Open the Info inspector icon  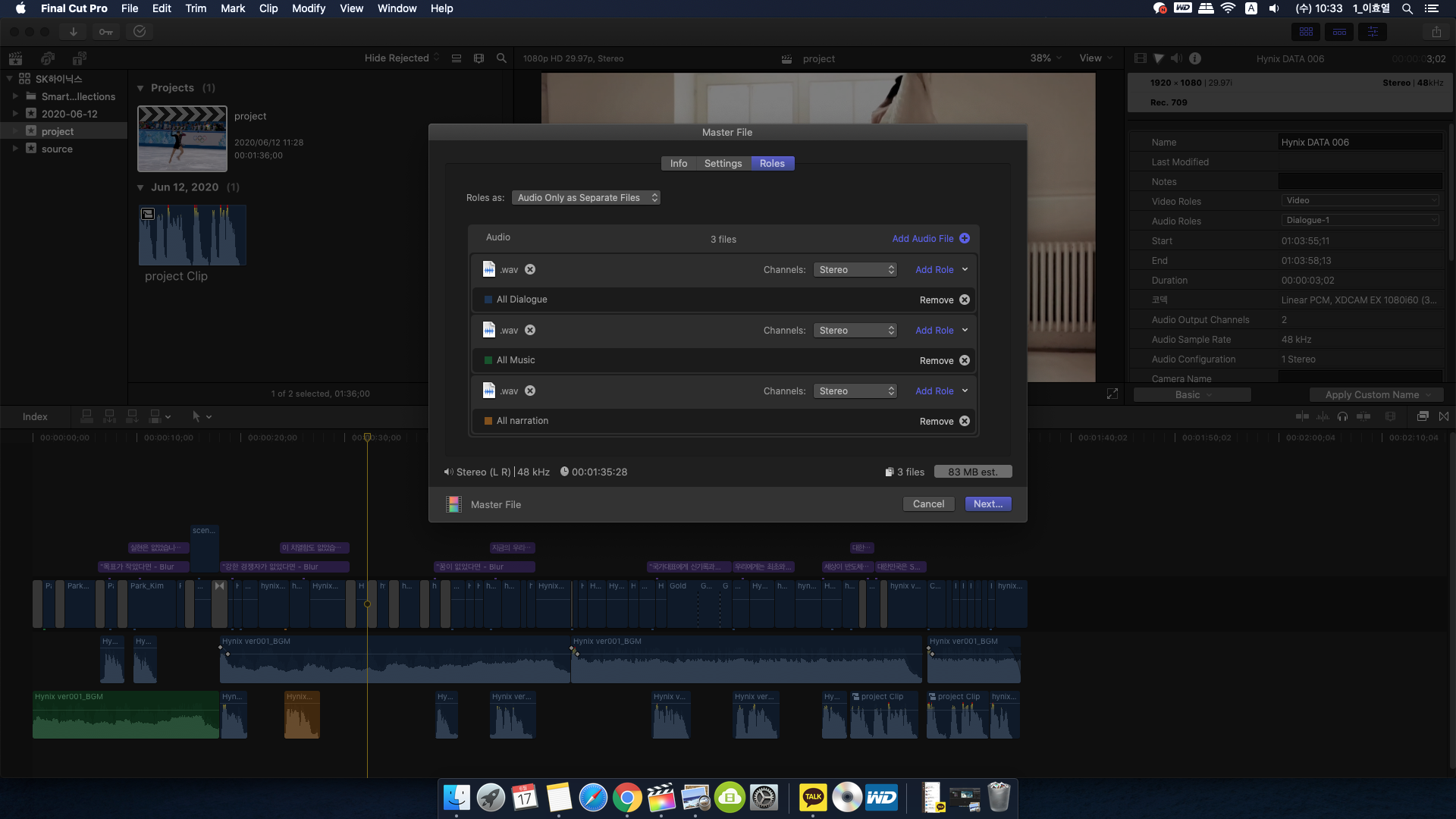[1195, 58]
